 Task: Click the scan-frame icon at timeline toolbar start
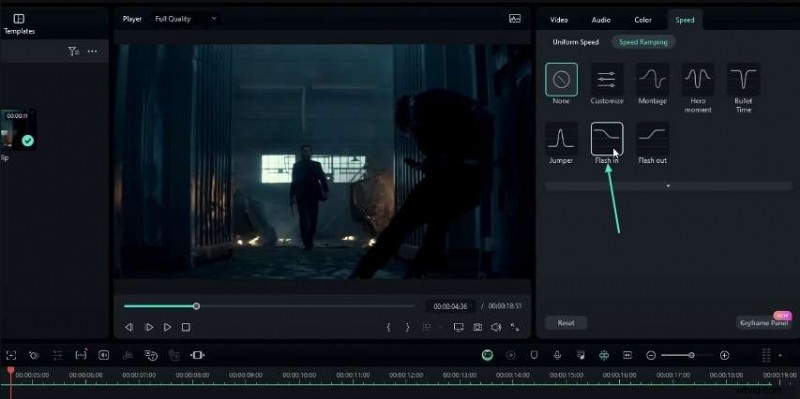11,355
